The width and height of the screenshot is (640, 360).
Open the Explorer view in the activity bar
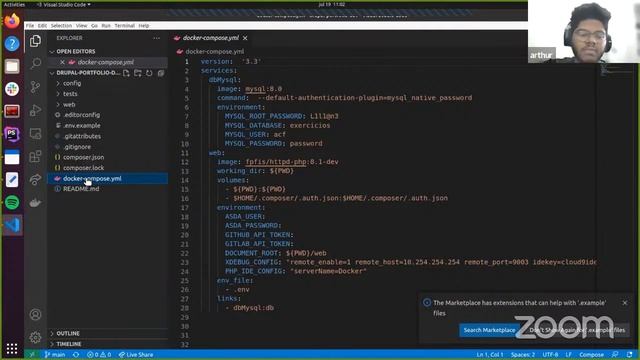[35, 41]
